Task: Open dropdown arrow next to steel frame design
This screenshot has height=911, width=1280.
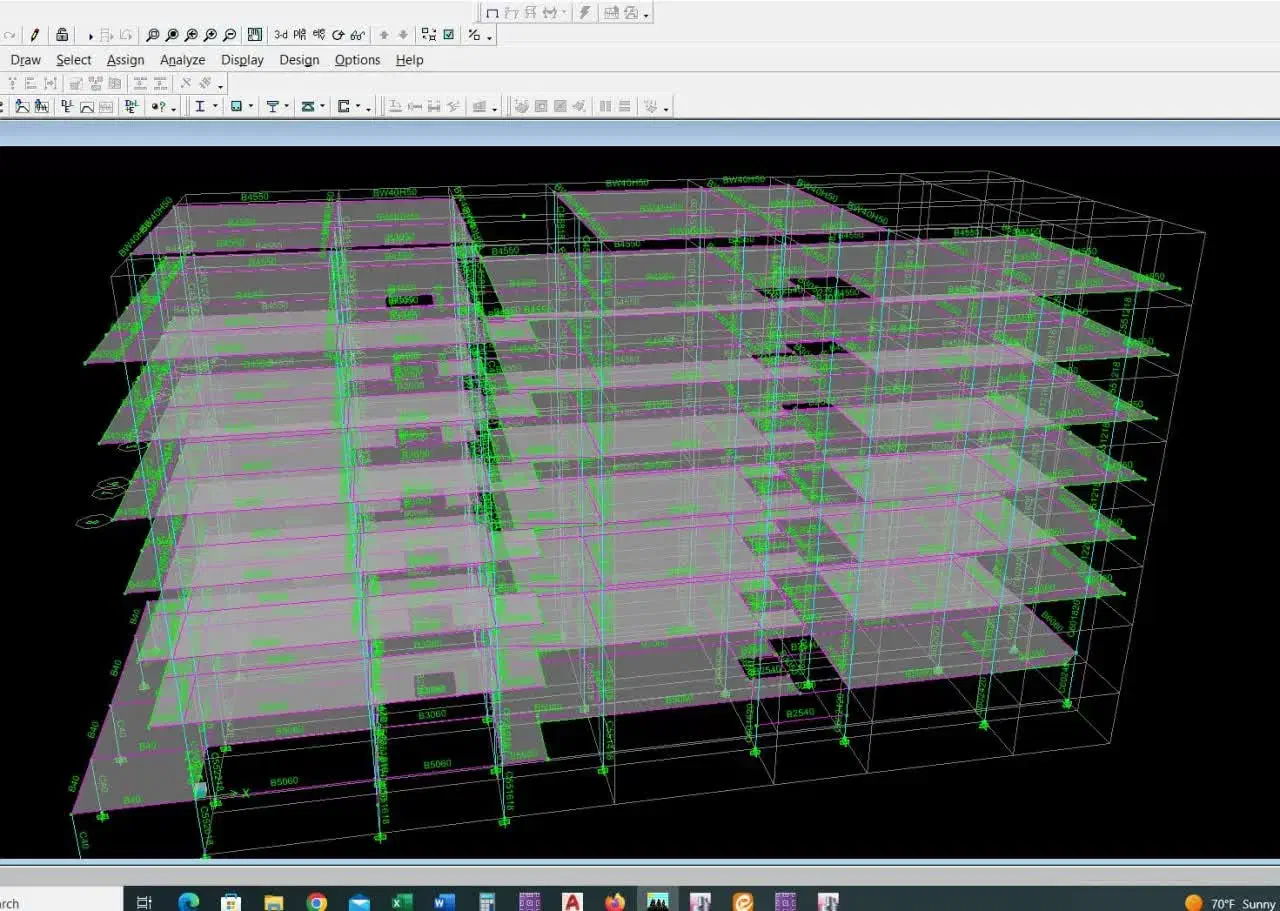Action: tap(215, 107)
